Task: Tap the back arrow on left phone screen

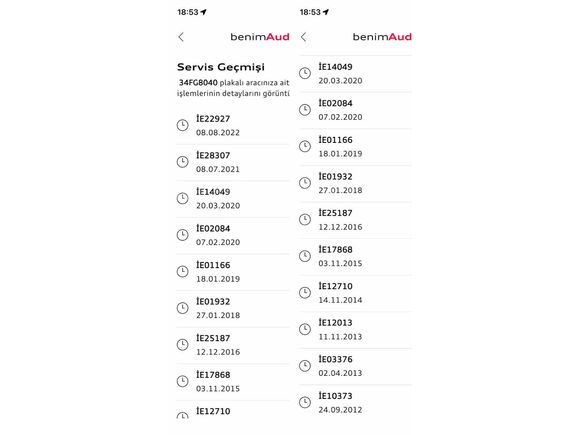Action: pos(181,37)
